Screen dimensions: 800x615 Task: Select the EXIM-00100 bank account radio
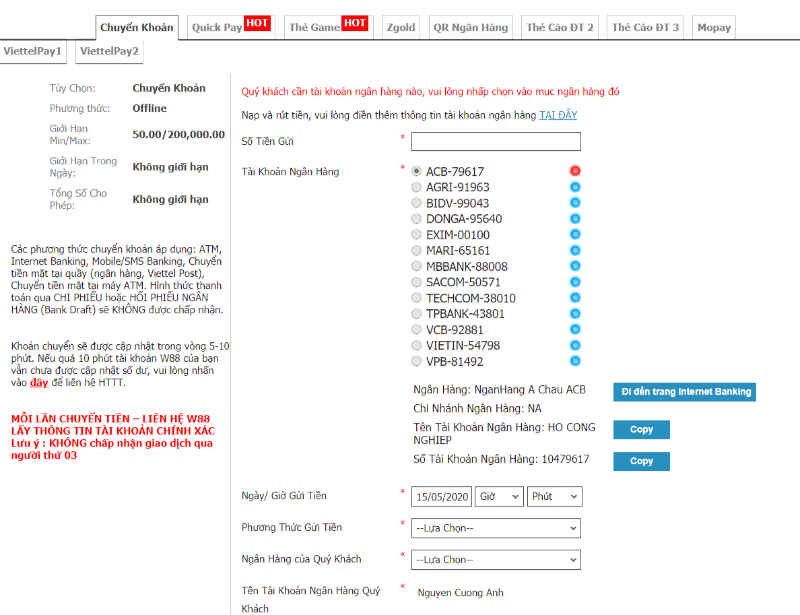tap(417, 235)
